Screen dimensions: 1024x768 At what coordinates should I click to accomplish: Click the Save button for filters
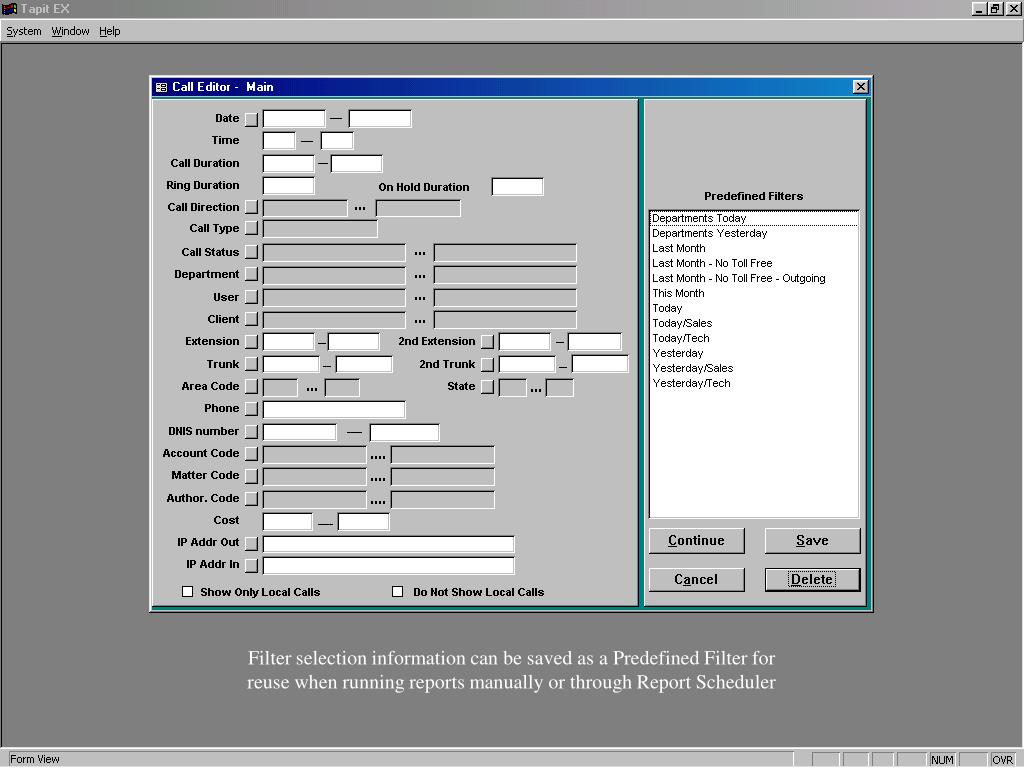812,541
